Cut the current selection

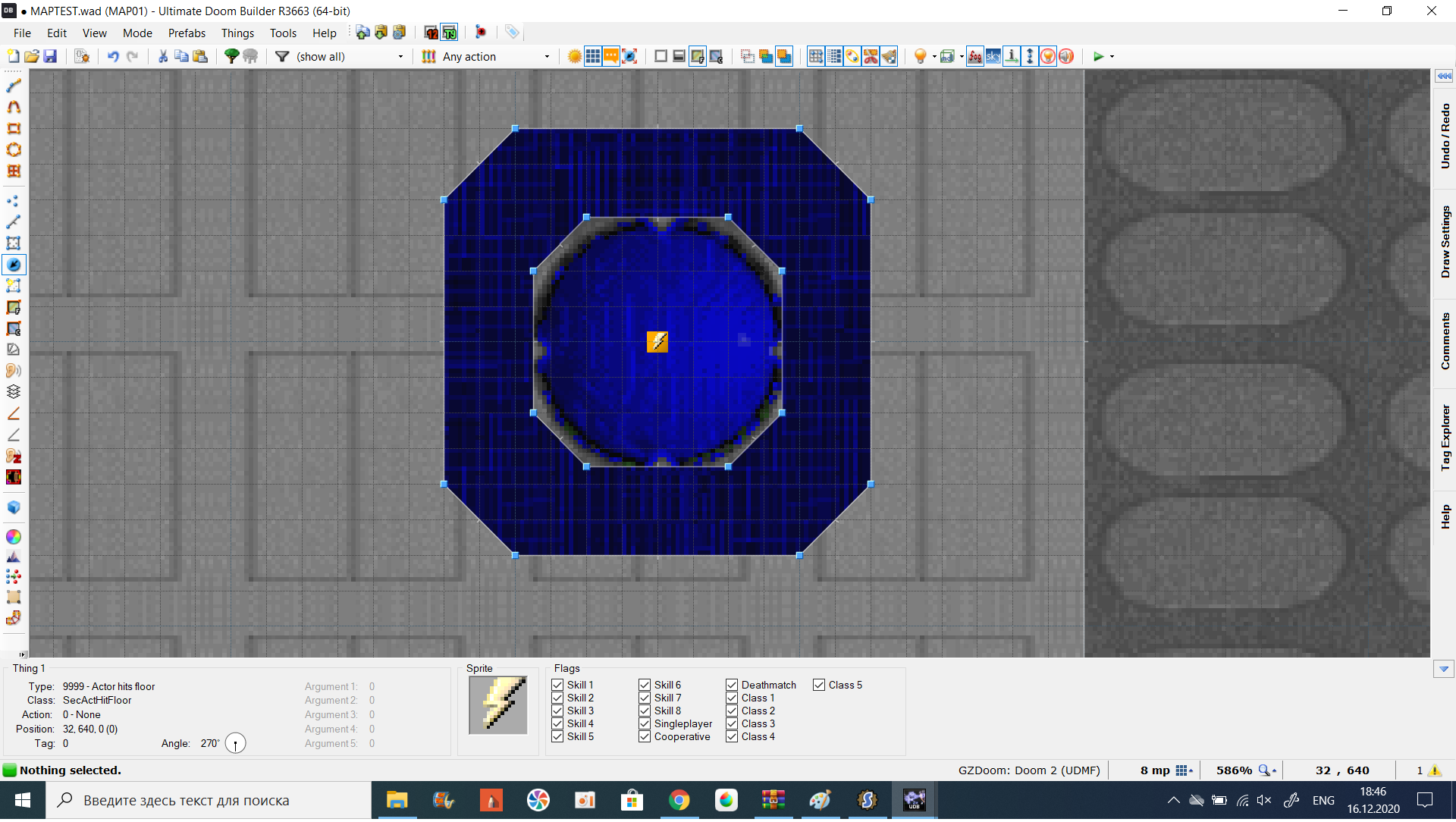(163, 56)
